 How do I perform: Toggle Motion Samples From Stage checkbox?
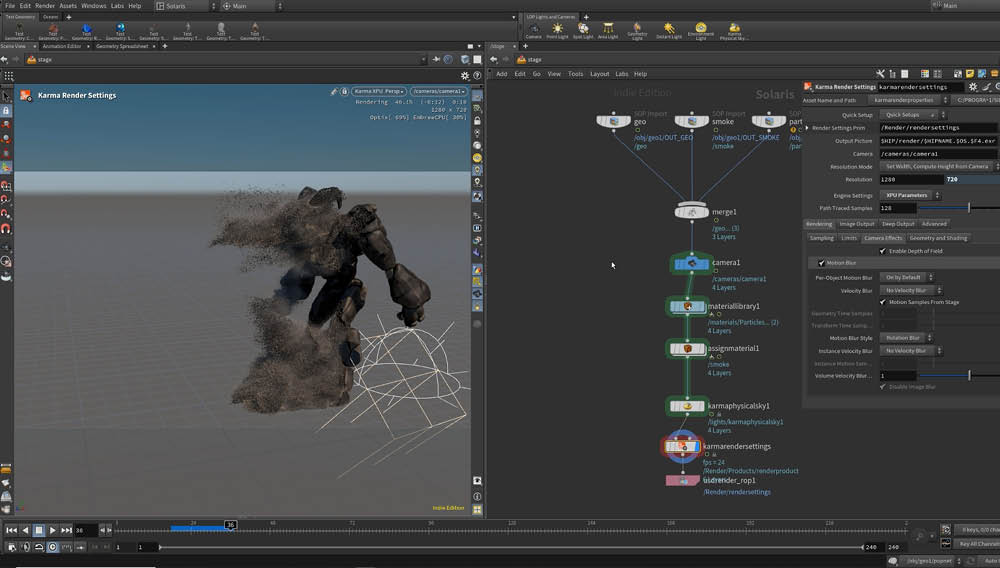click(x=882, y=302)
